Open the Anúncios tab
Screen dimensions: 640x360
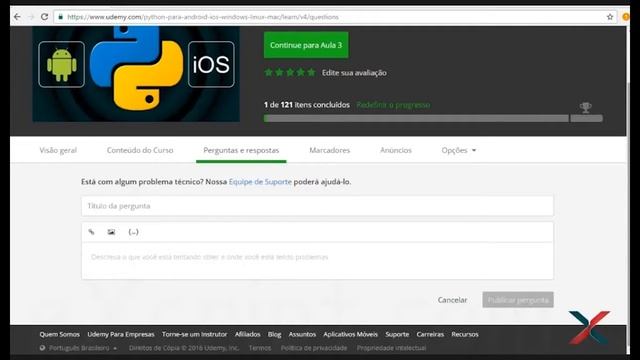click(396, 150)
